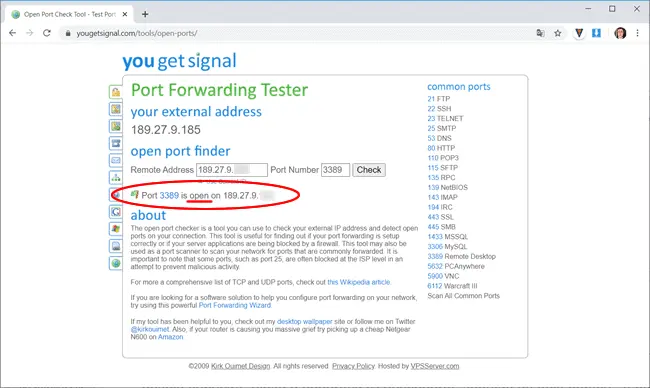Image resolution: width=650 pixels, height=388 pixels.
Task: Close the Open Port Check Tool tab
Action: point(125,14)
